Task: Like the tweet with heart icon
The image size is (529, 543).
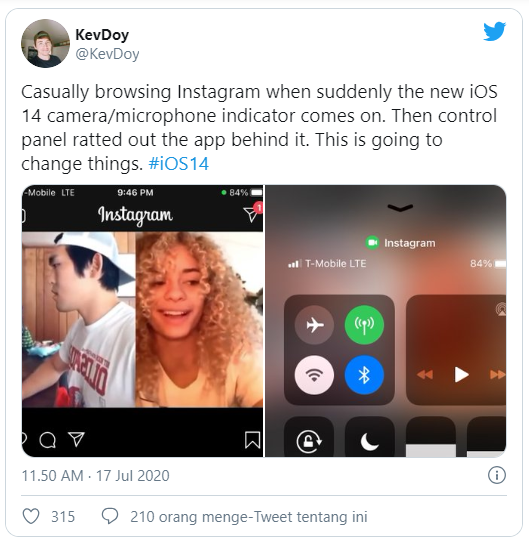Action: (x=31, y=516)
